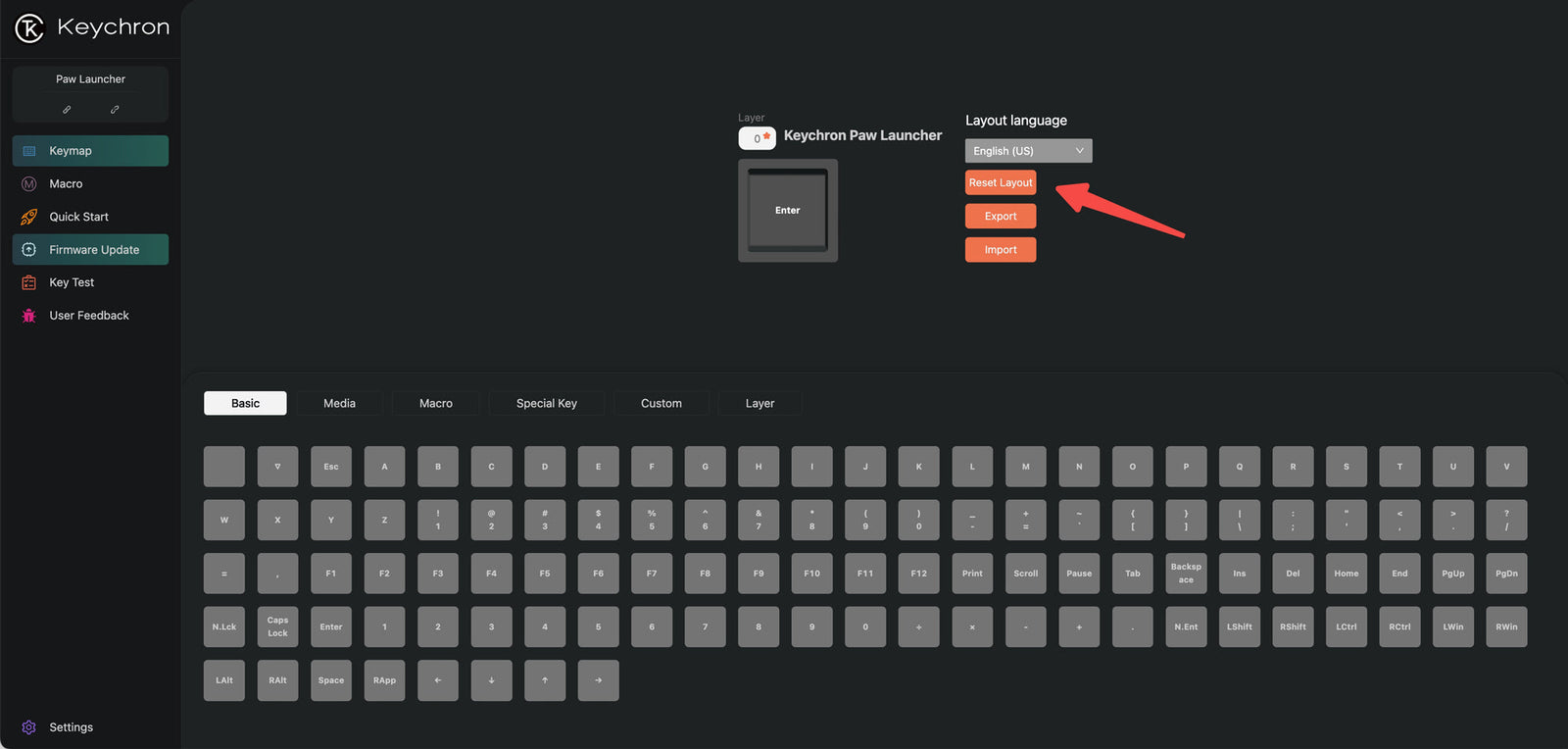Screen dimensions: 1568x749
Task: Click right link icon under Paw Launcher
Action: [115, 110]
